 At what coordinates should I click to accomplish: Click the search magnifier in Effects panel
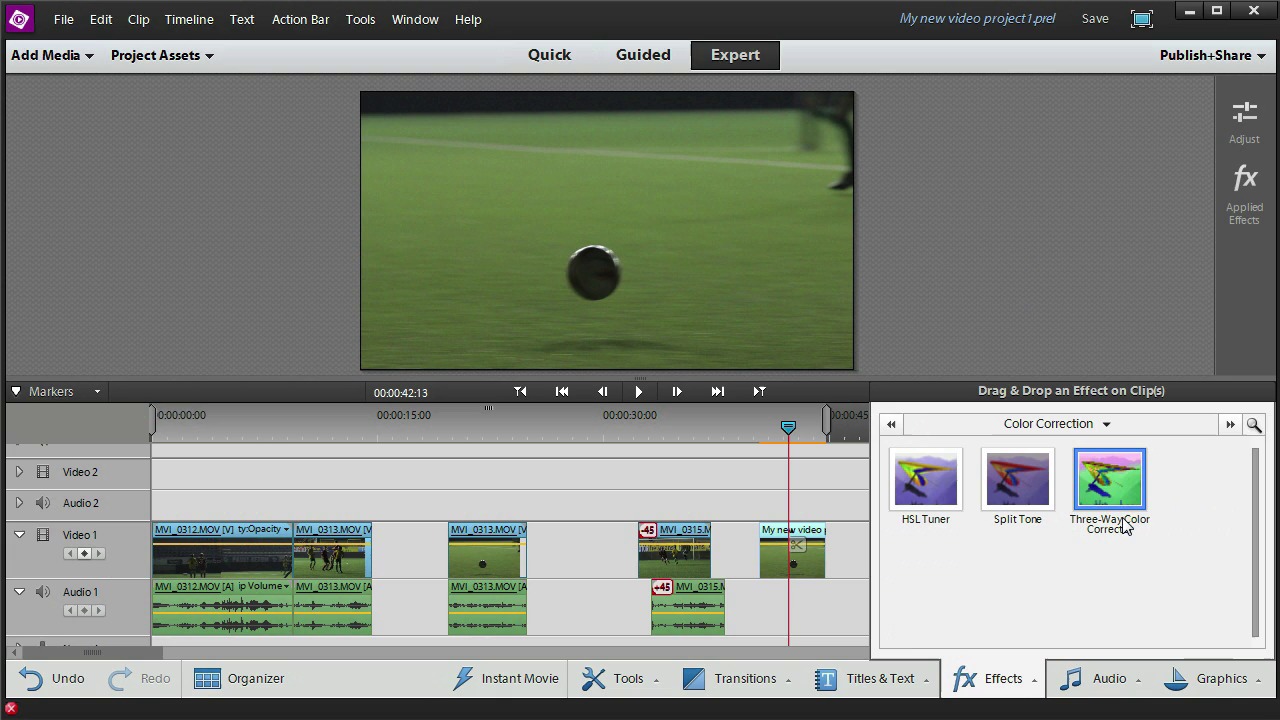click(1253, 425)
